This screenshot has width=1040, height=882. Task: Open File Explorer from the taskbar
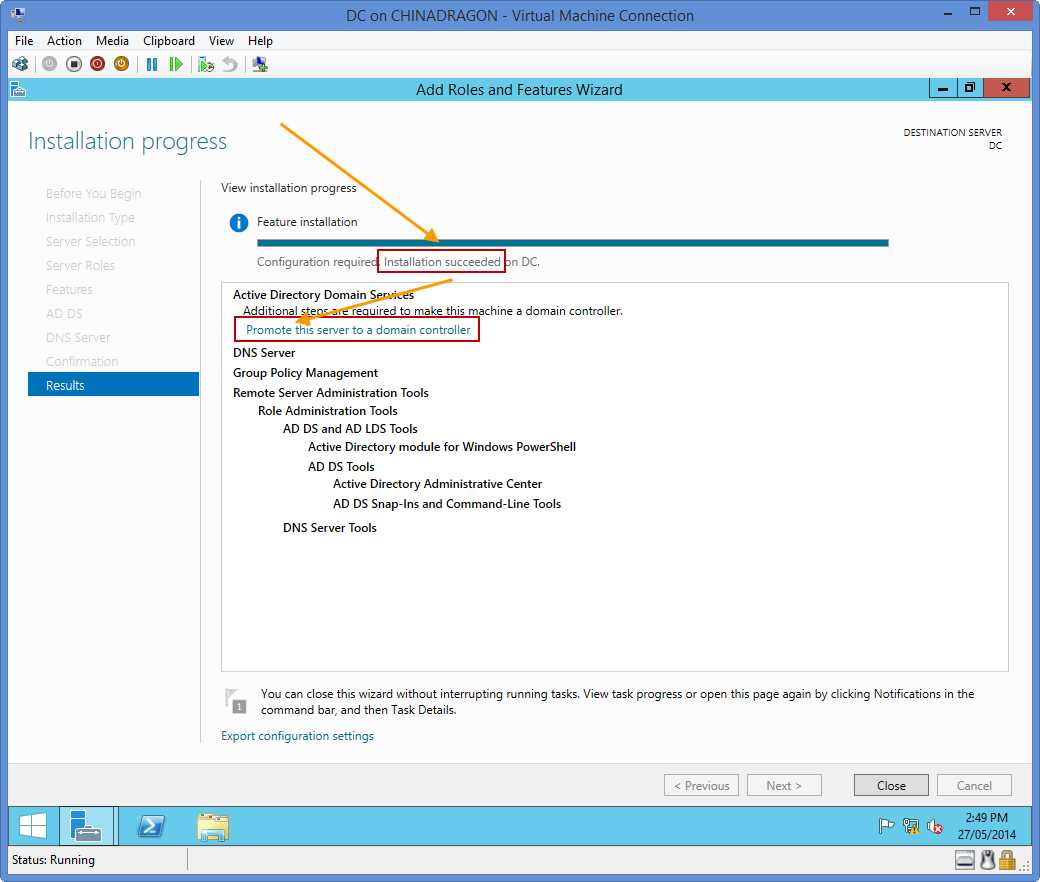(x=213, y=828)
